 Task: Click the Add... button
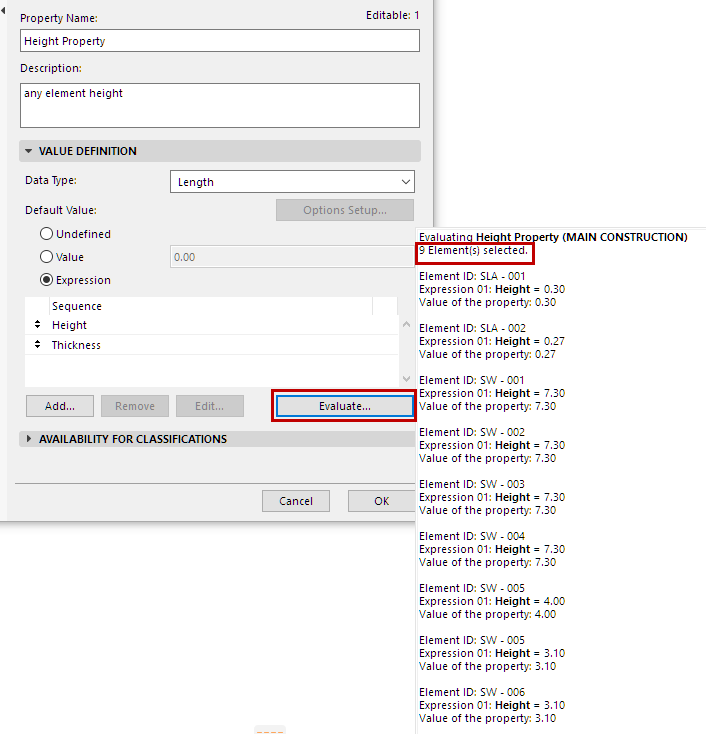coord(60,406)
